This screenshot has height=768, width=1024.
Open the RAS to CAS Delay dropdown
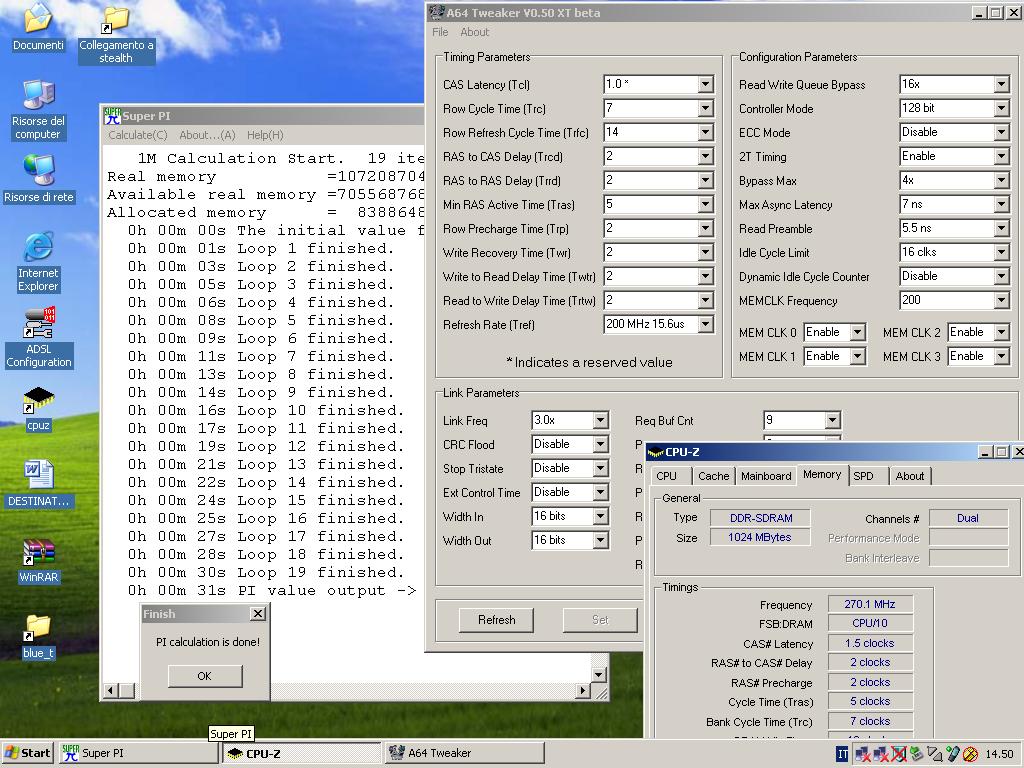(x=705, y=157)
